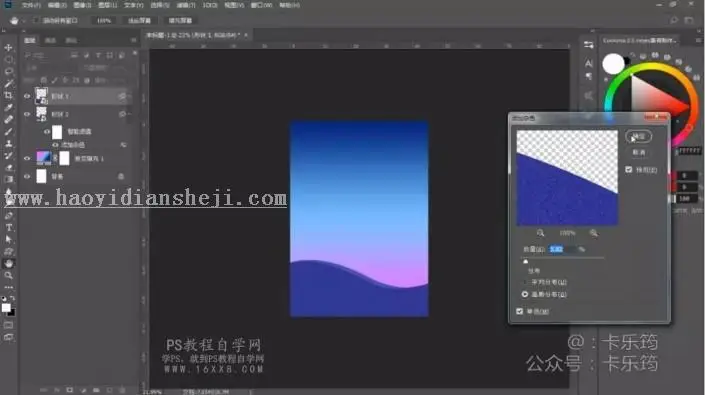Select the Lasso tool
705x395 pixels.
pyautogui.click(x=8, y=71)
